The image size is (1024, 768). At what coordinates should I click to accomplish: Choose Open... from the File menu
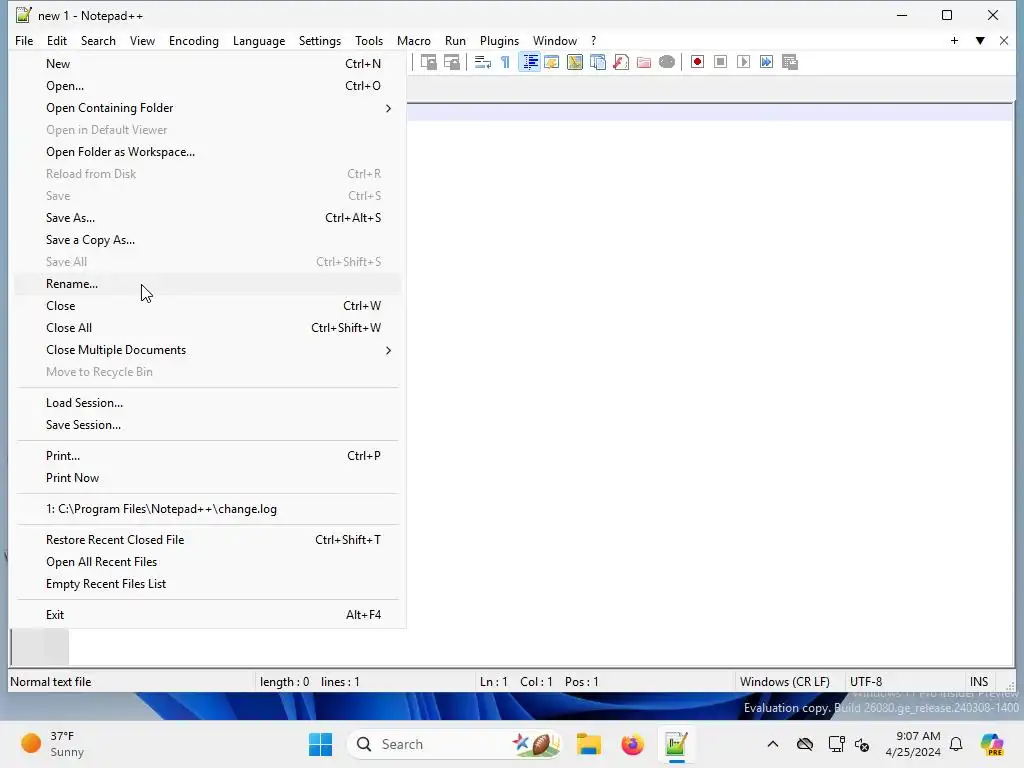click(x=208, y=86)
